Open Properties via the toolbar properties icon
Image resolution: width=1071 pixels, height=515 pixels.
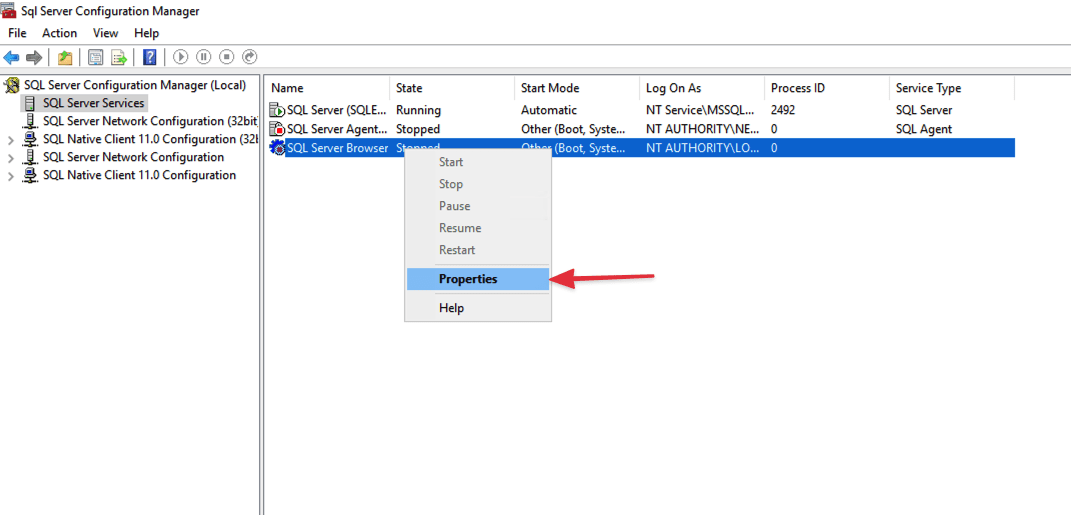point(96,58)
